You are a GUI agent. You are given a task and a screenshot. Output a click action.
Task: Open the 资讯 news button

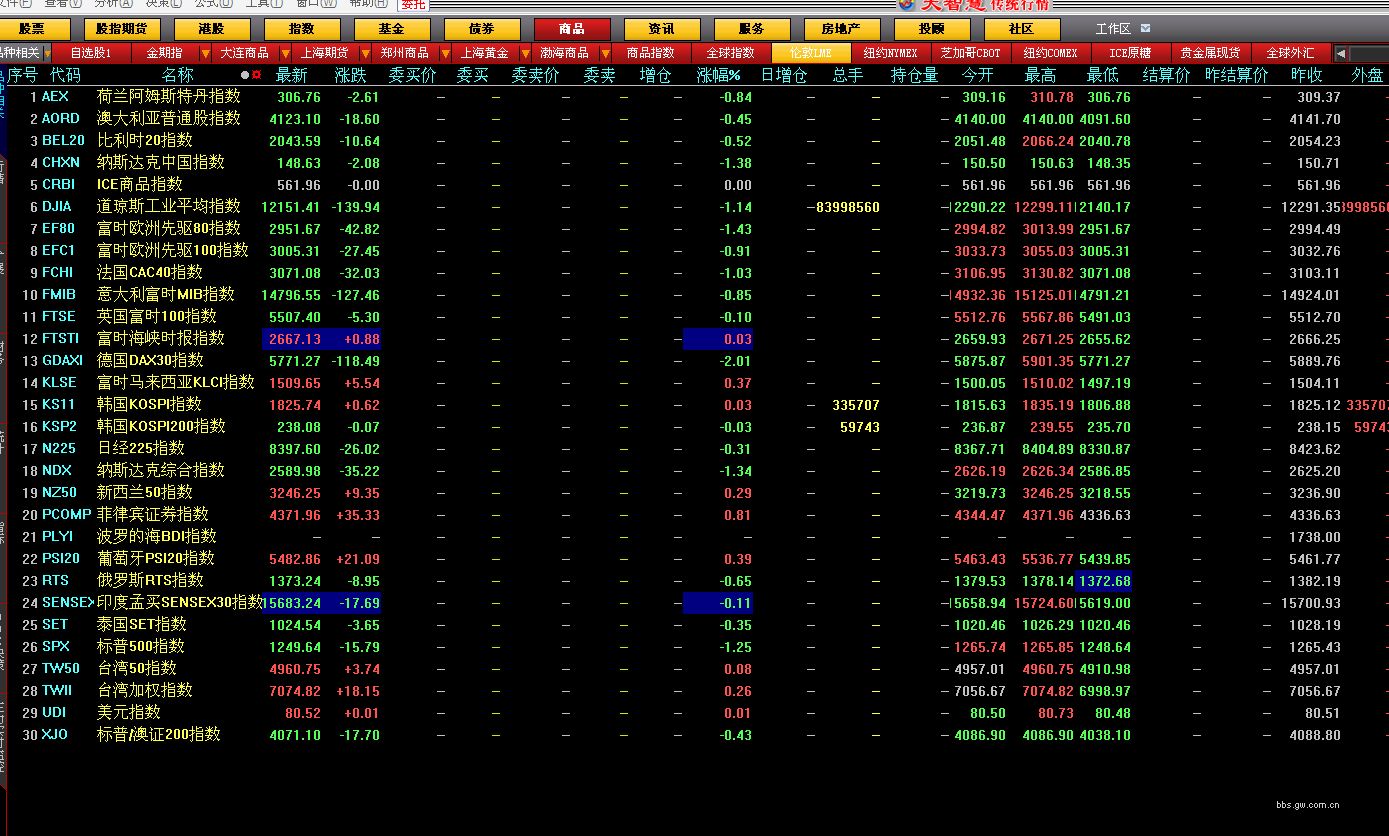pos(662,29)
